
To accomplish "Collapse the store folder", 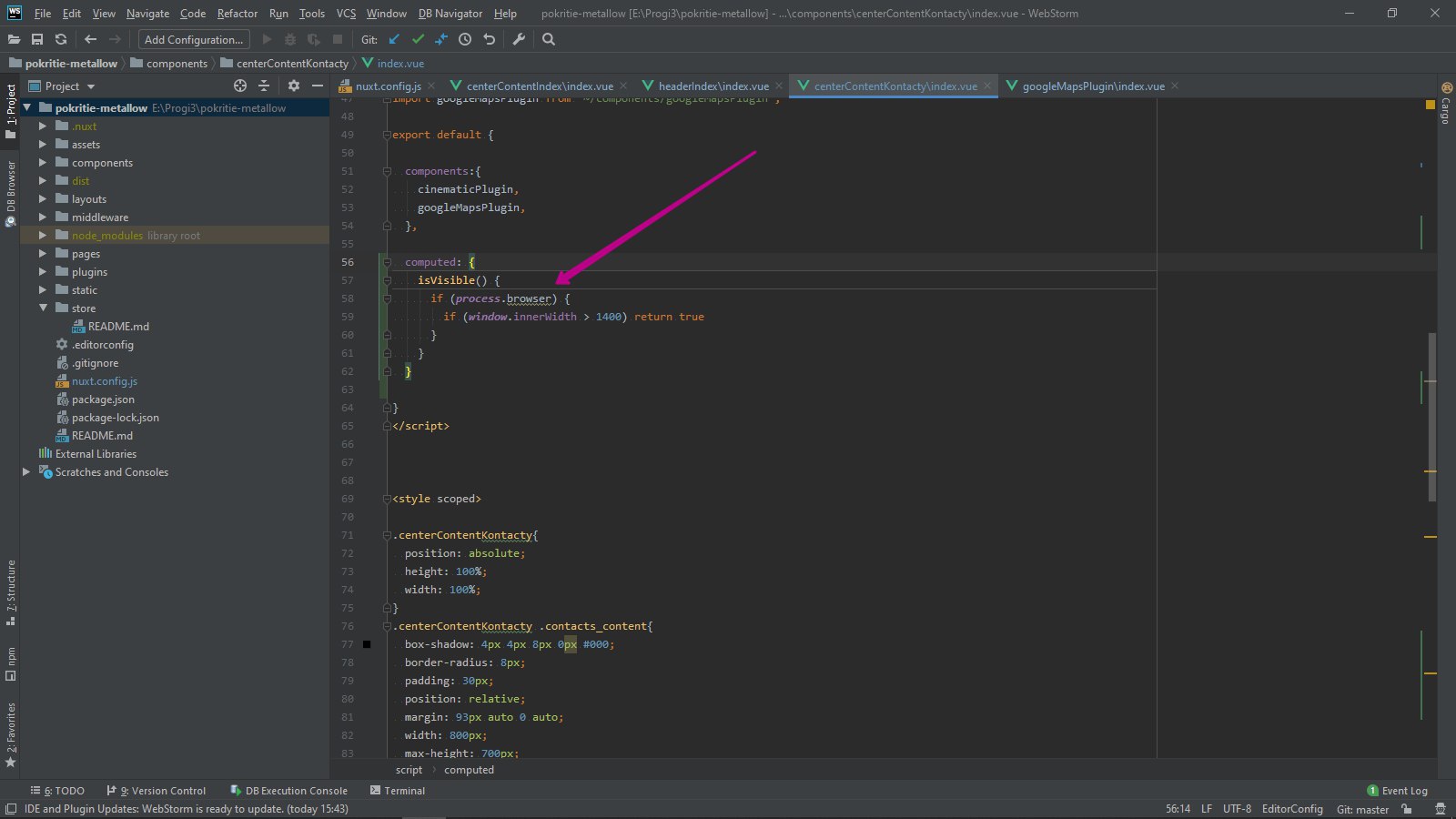I will point(42,308).
